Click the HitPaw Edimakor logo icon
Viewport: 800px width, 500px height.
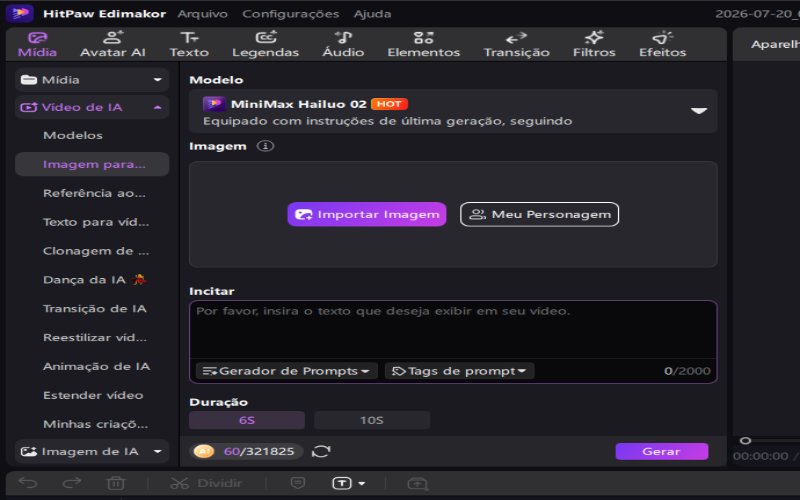click(20, 13)
